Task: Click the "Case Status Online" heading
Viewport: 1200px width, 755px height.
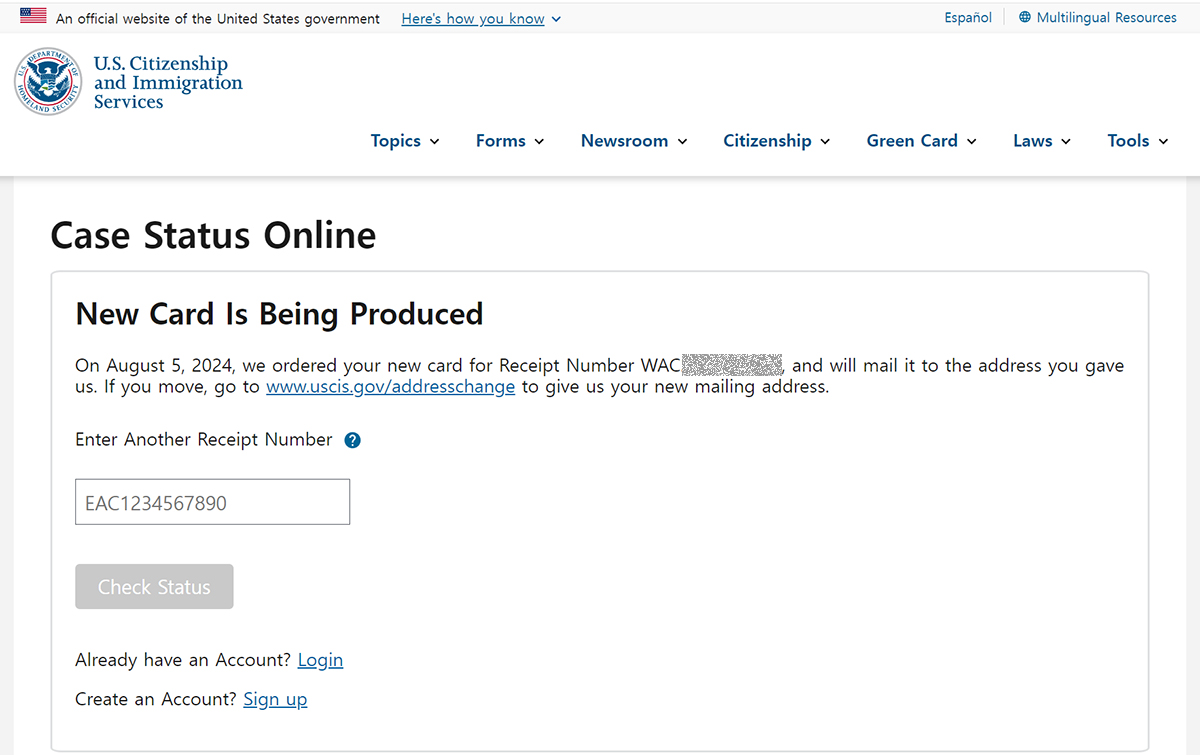Action: [213, 235]
